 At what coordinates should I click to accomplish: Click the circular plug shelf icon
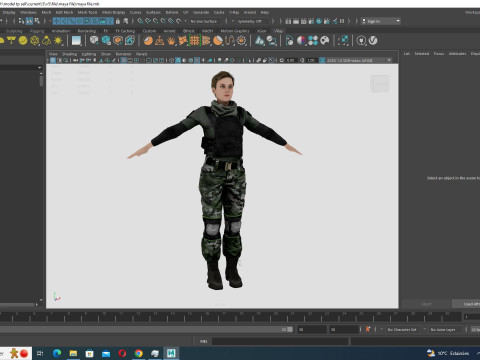coord(361,41)
